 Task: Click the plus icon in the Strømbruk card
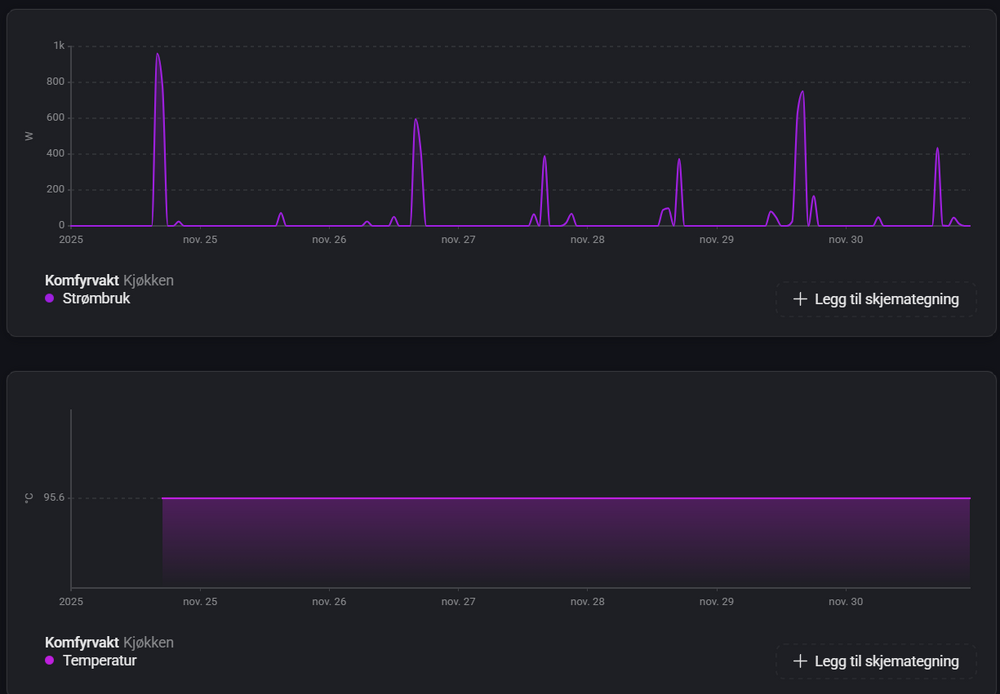click(799, 299)
